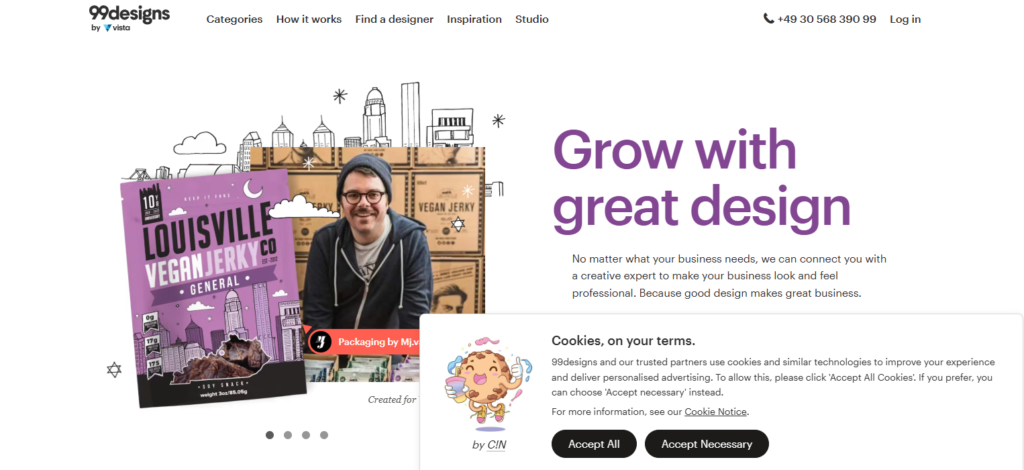Screen dimensions: 1024x470
Task: Select the second carousel dot
Action: [x=288, y=435]
